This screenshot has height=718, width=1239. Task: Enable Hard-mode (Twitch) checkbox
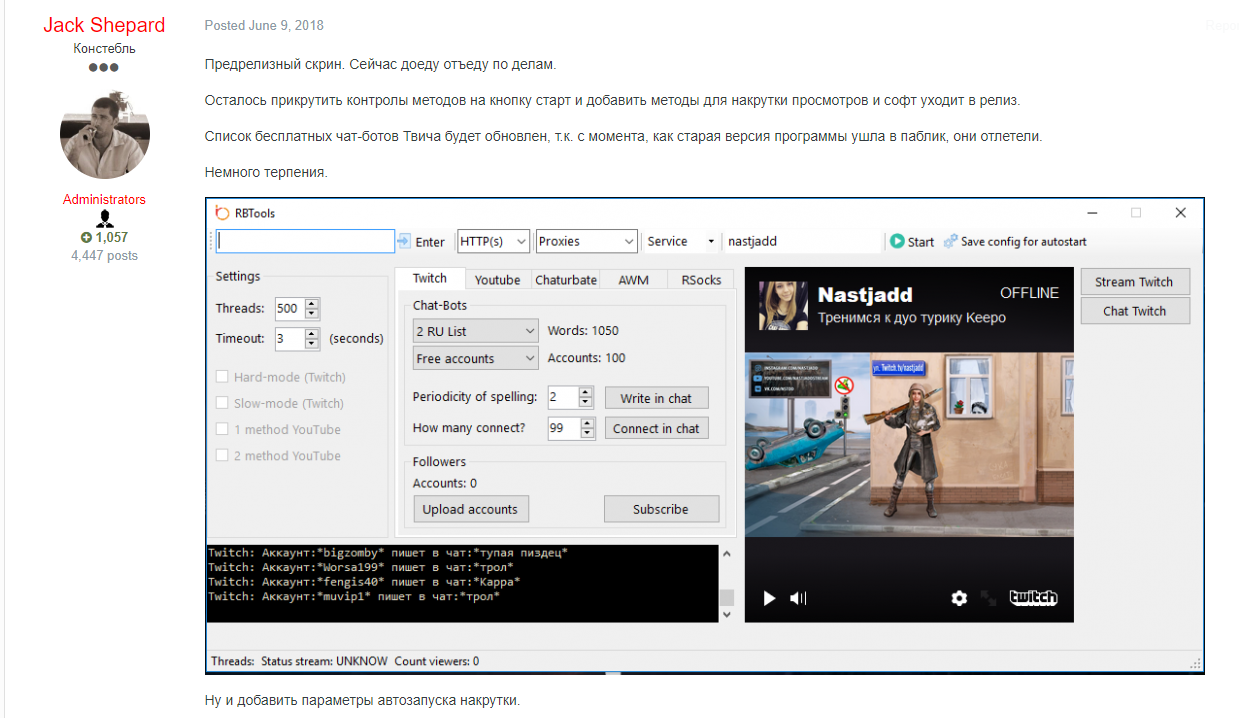(x=222, y=377)
